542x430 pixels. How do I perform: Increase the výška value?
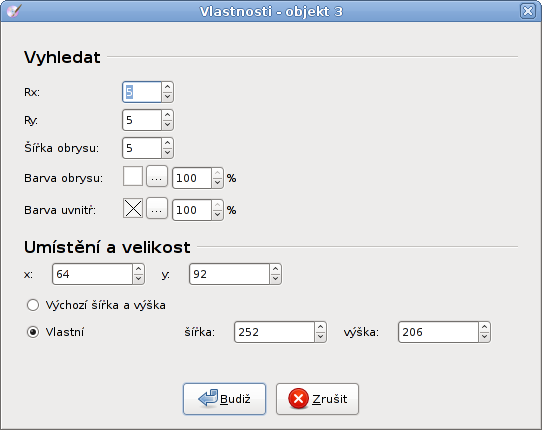pos(485,327)
